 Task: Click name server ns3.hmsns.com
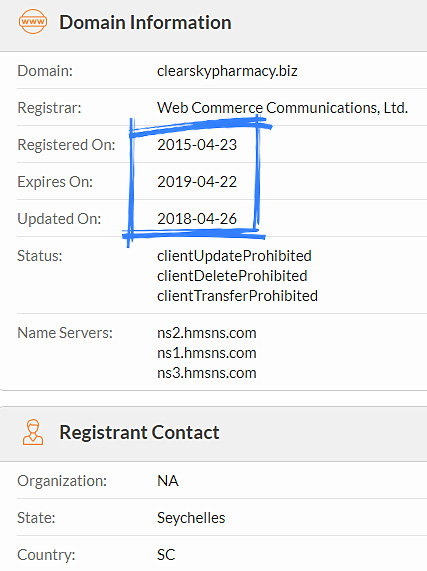click(x=207, y=373)
